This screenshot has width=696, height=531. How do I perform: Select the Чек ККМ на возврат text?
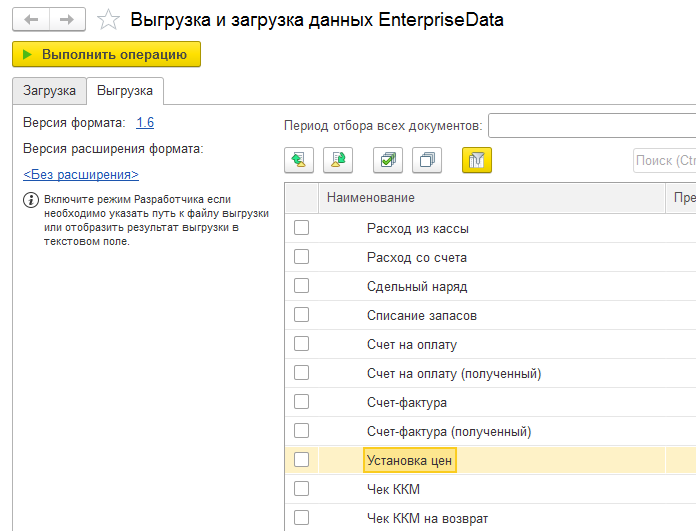pos(427,519)
